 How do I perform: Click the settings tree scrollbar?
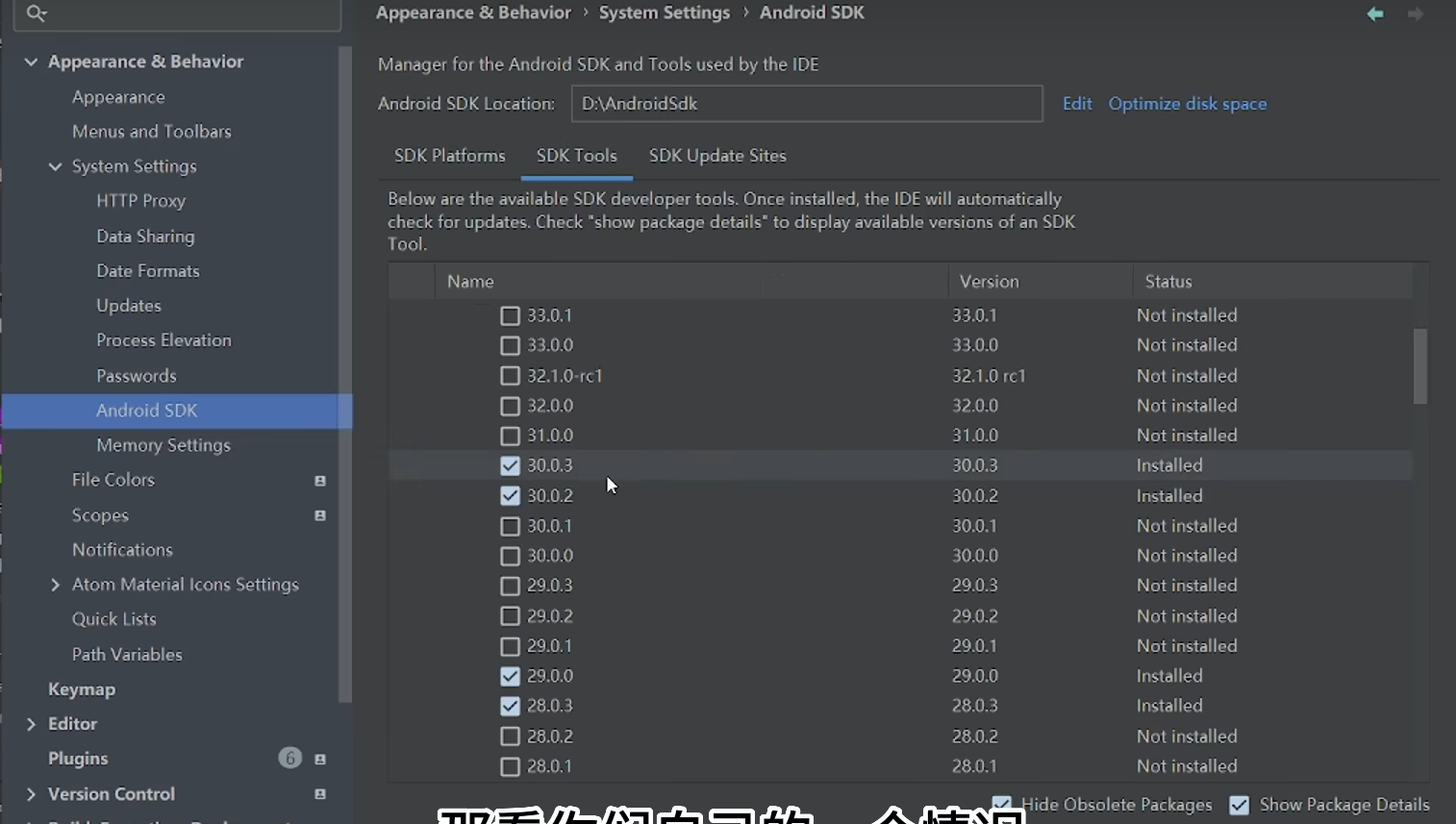345,375
